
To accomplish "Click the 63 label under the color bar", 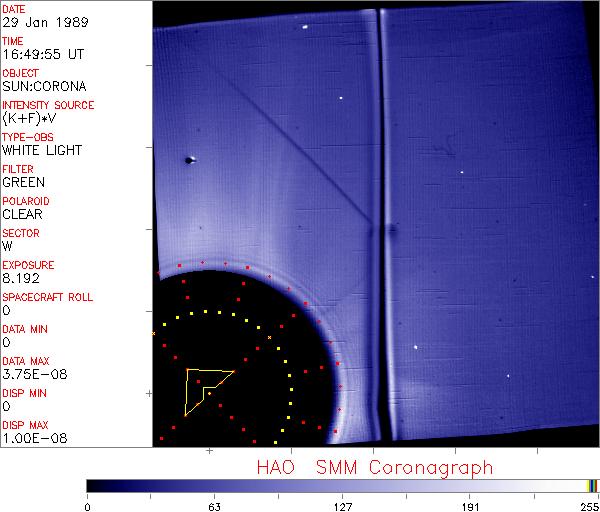I will pos(215,507).
